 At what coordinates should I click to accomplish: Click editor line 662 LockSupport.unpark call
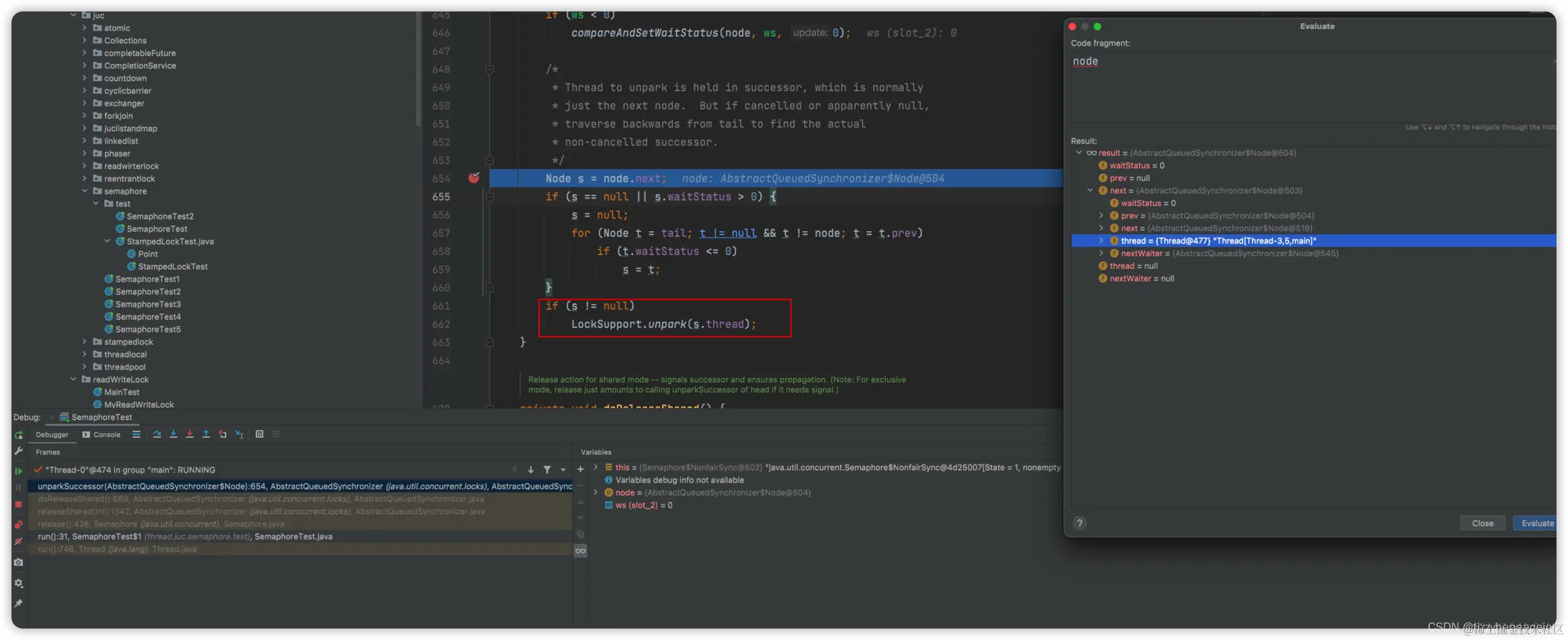pos(663,324)
